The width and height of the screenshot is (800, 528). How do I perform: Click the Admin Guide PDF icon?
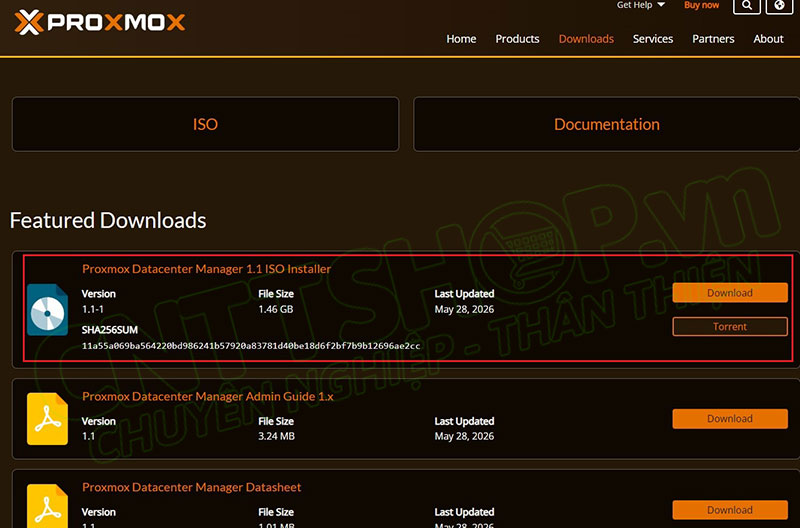47,419
